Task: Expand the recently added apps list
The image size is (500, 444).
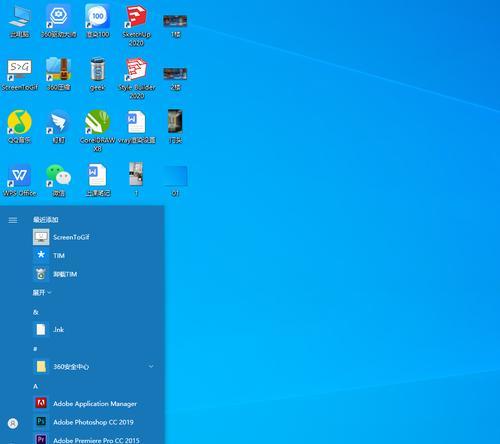Action: click(42, 293)
